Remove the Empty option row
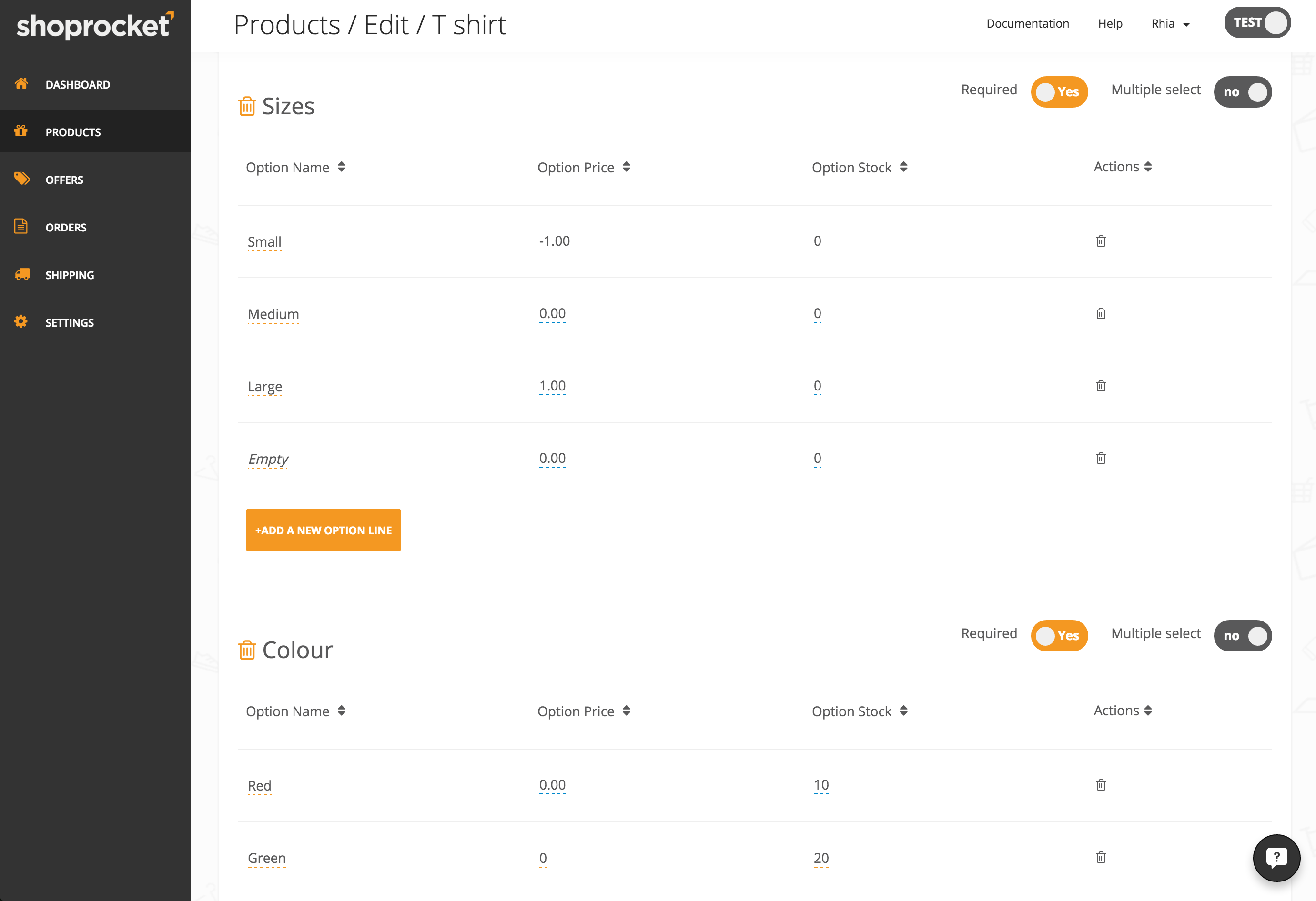 (1100, 459)
